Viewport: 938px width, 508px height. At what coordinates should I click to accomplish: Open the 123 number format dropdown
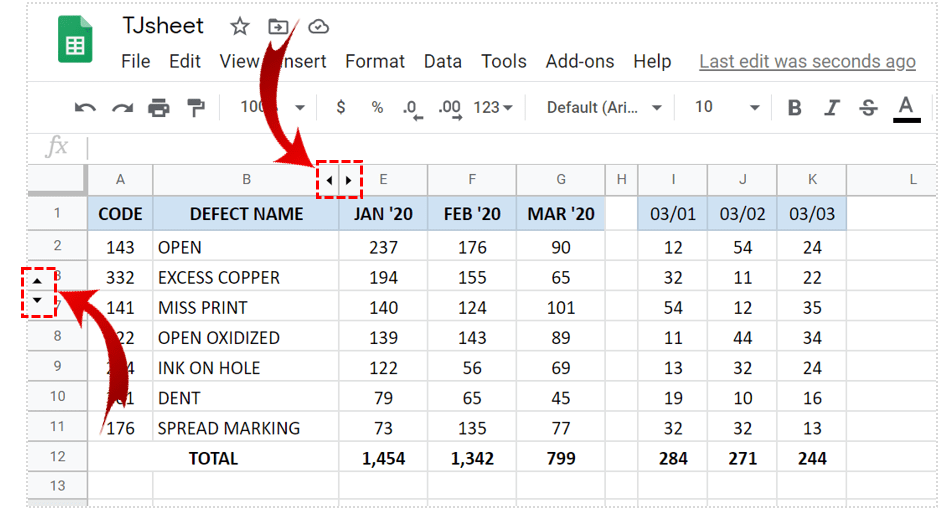[493, 108]
